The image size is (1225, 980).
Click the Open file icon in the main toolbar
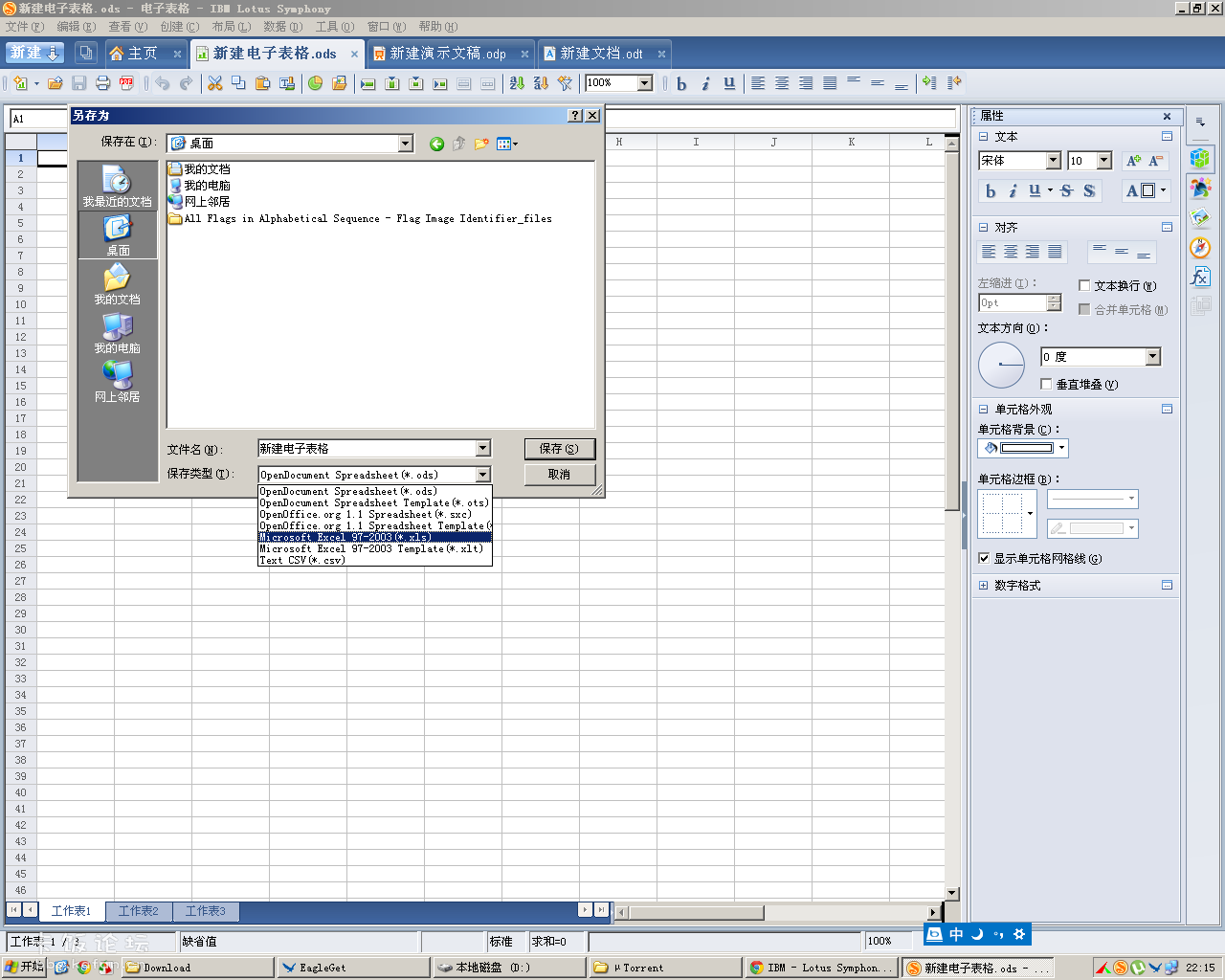coord(56,83)
